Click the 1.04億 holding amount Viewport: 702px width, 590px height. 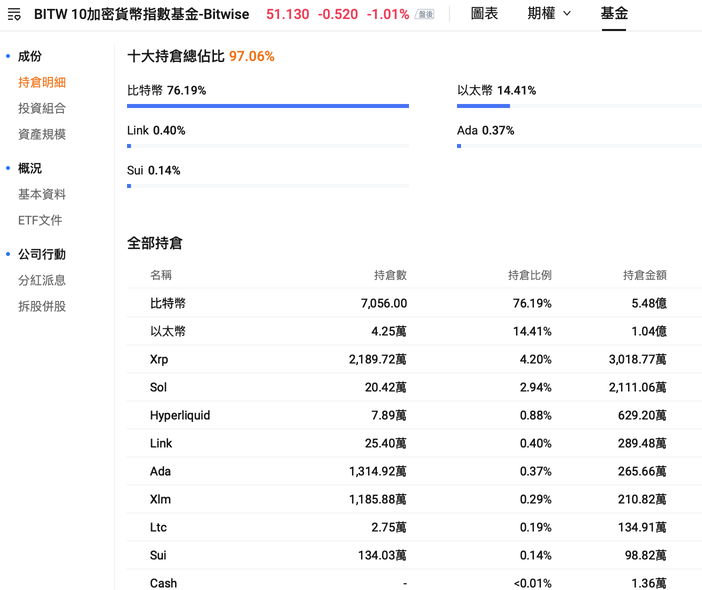point(649,331)
